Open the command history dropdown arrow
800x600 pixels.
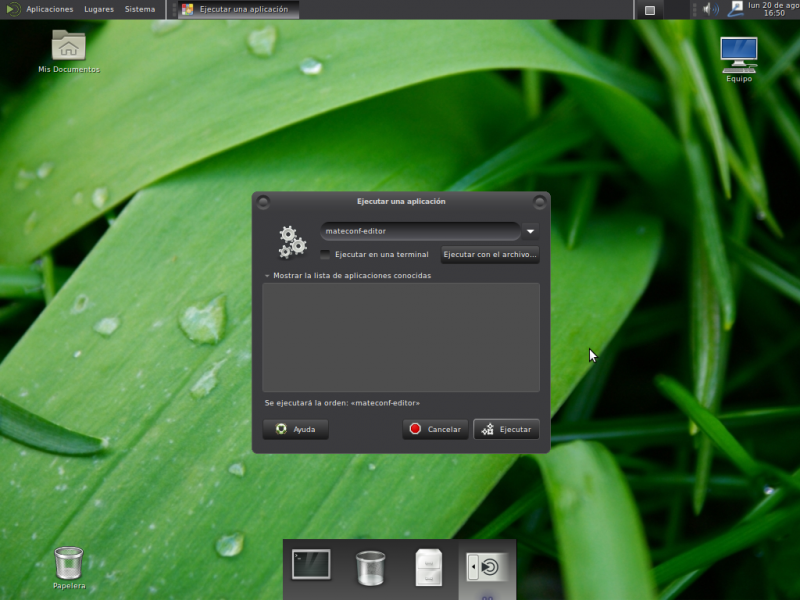point(530,231)
